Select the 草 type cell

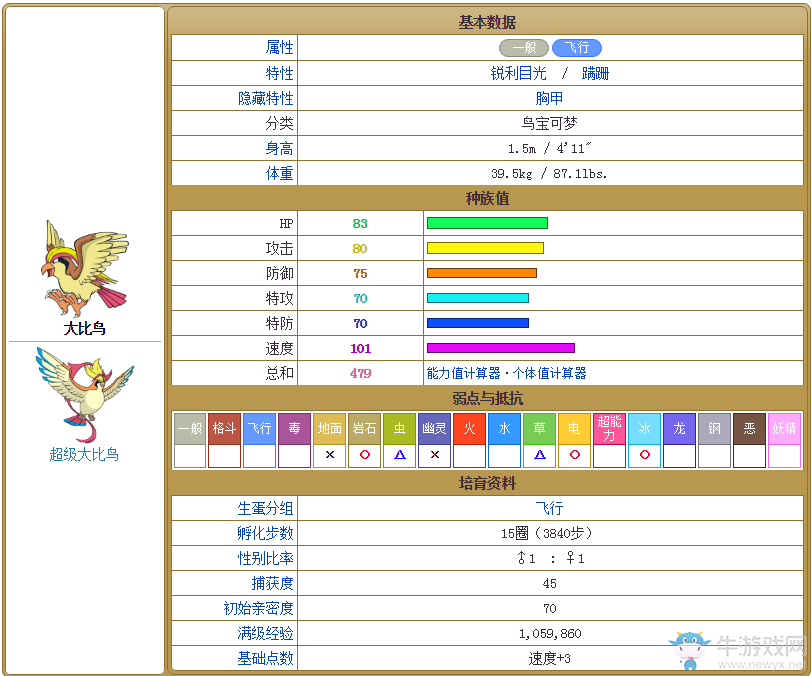point(540,428)
